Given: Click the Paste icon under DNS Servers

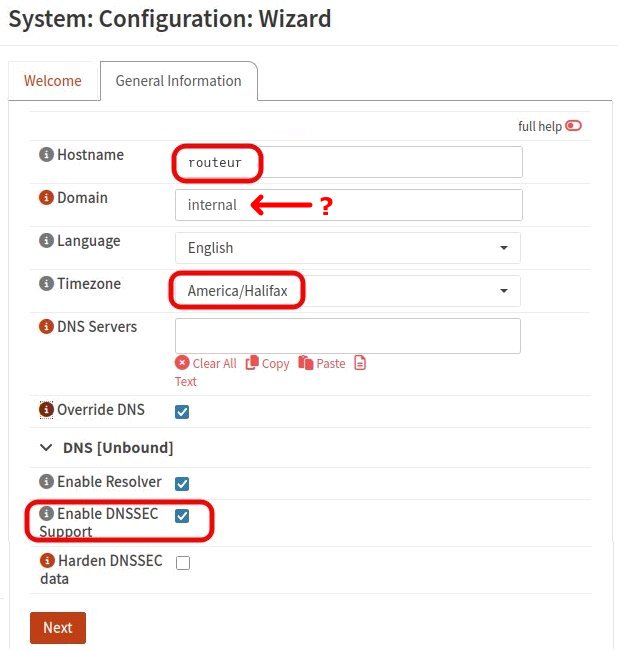Looking at the screenshot, I should tap(306, 363).
